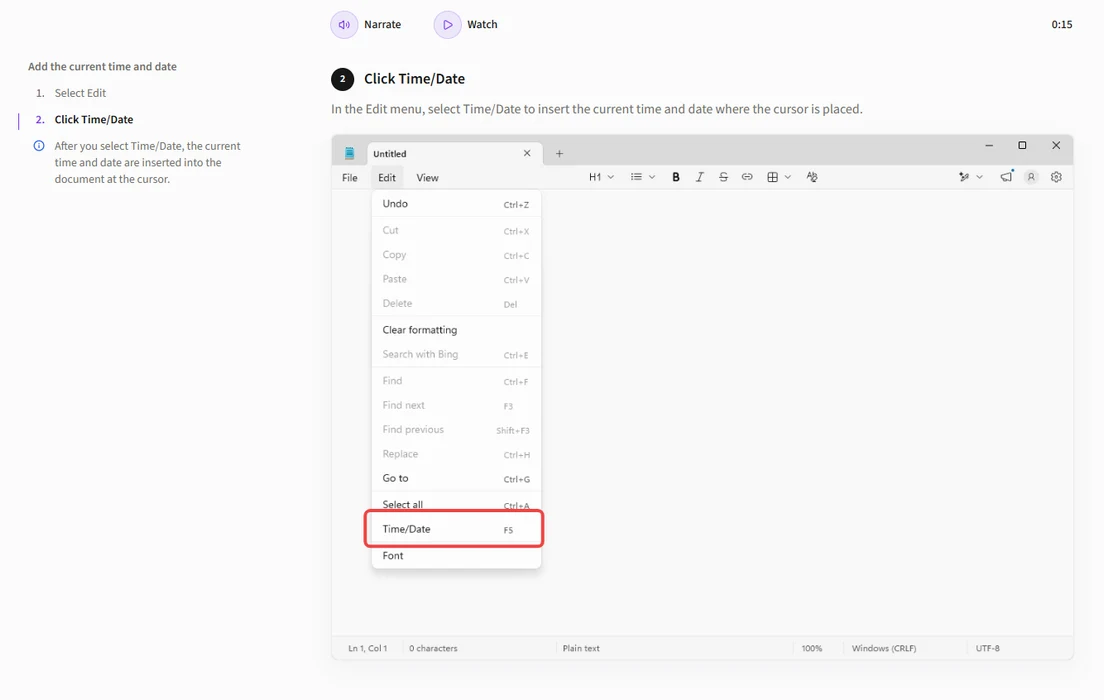This screenshot has height=700, width=1104.
Task: Select Search with Bing entry
Action: pos(456,354)
